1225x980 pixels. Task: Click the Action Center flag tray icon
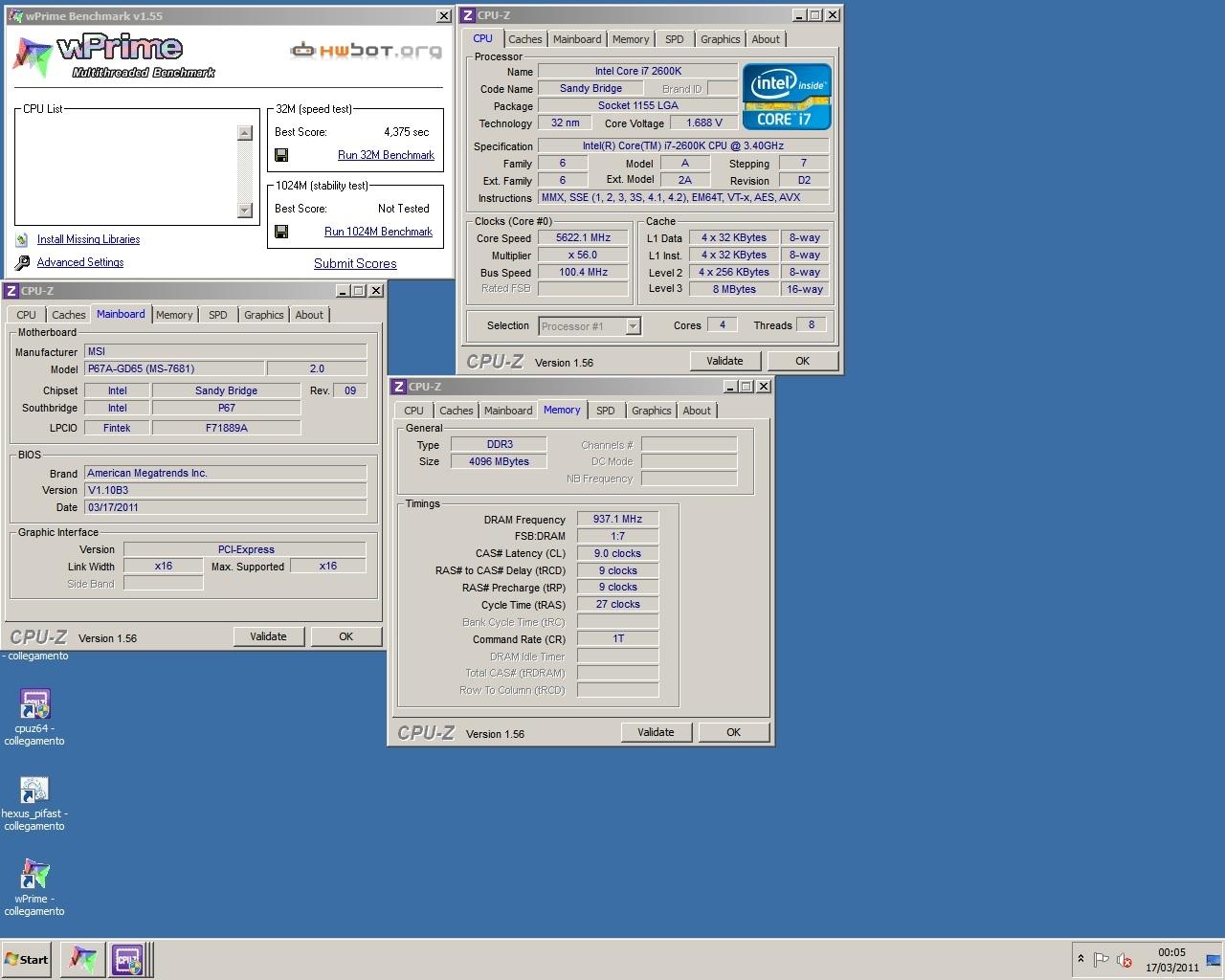pos(1101,960)
